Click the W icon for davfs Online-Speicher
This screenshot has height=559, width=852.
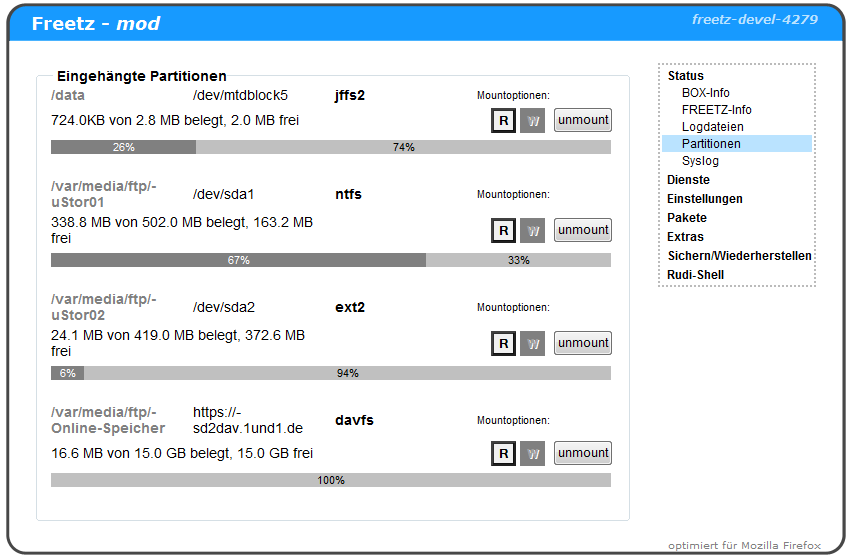pyautogui.click(x=533, y=453)
